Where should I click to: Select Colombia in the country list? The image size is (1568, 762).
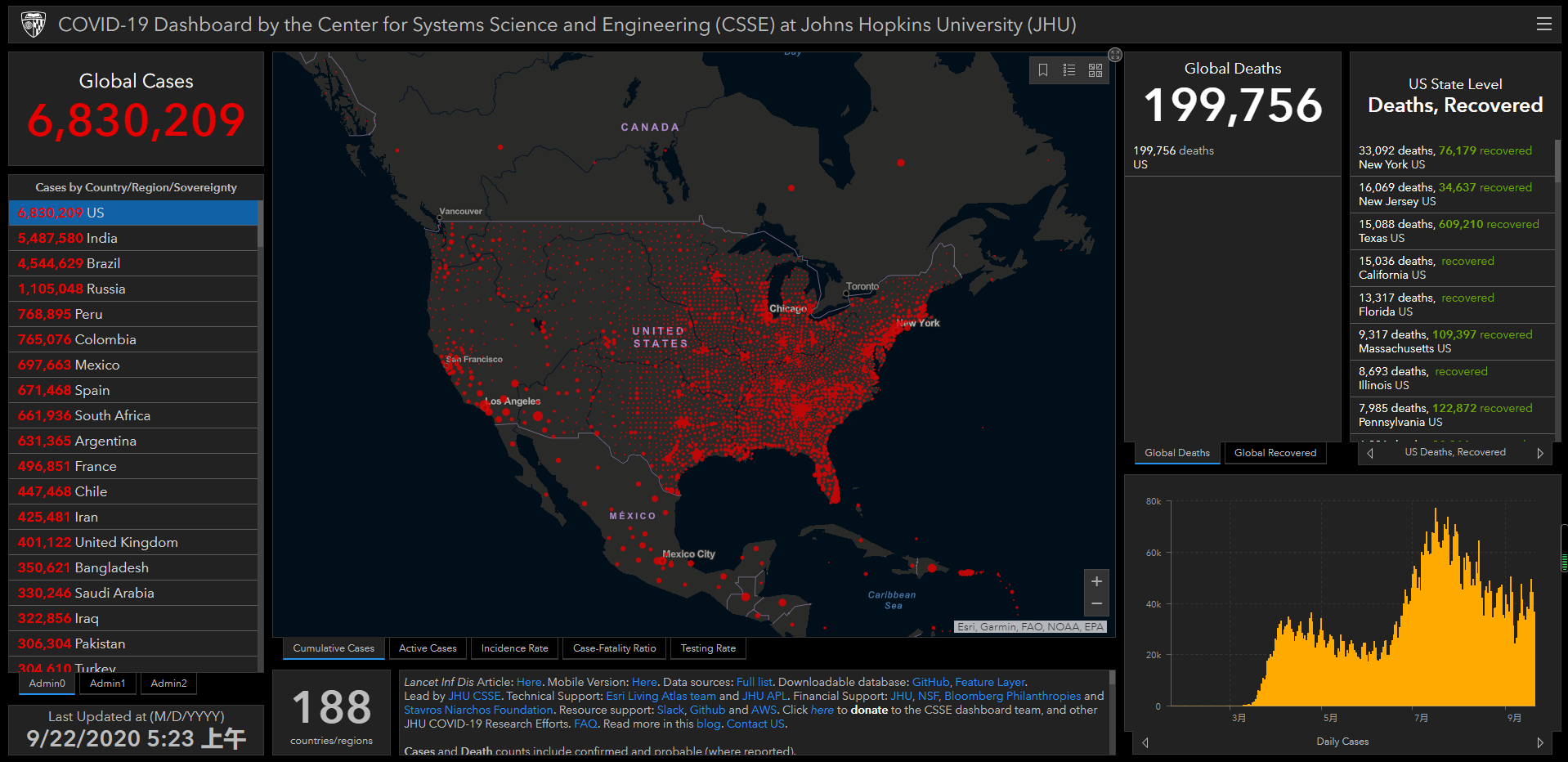click(x=133, y=339)
